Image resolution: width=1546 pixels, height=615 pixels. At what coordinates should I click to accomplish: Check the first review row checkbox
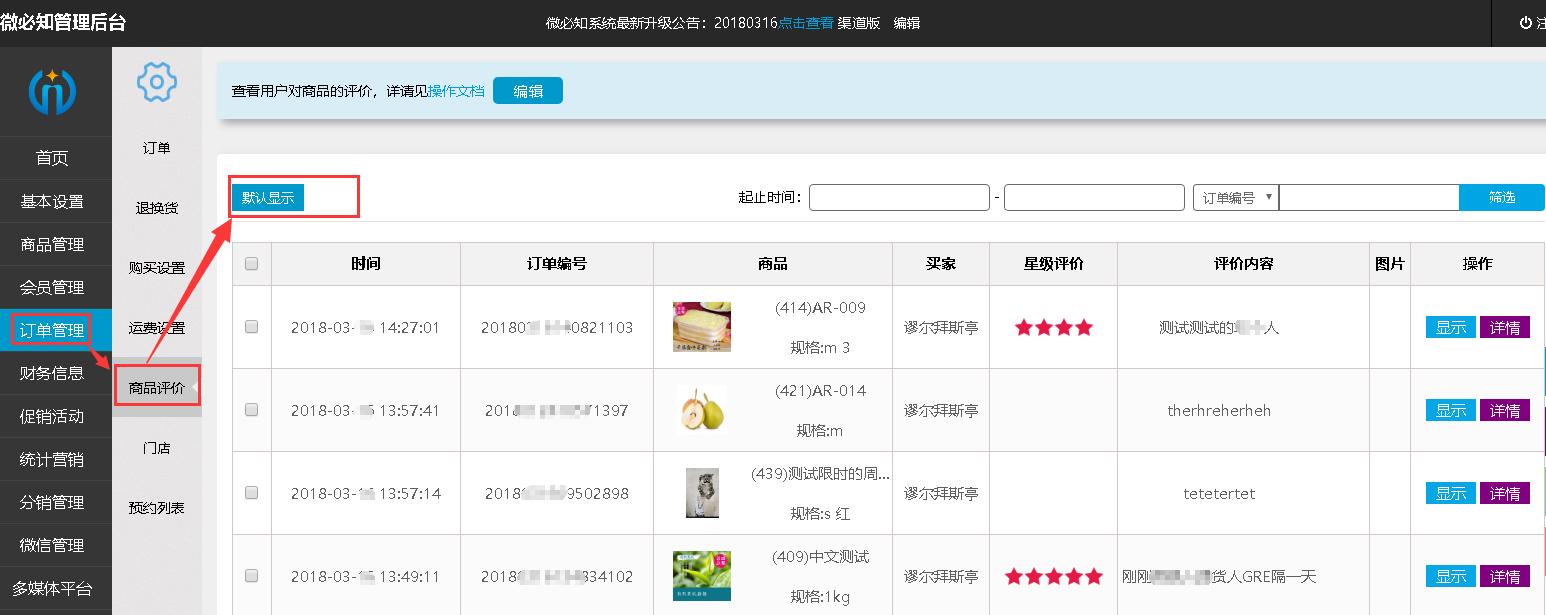click(x=252, y=327)
